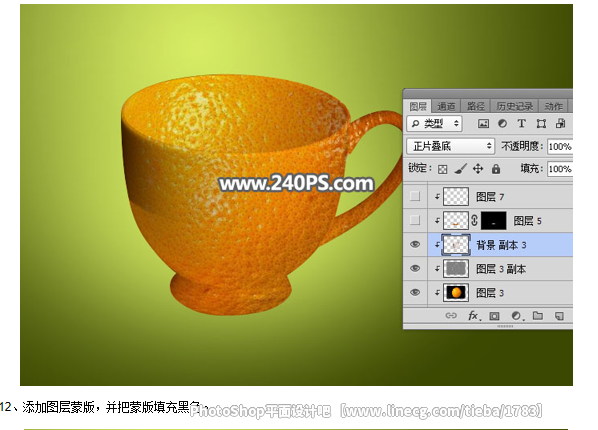Hide the 背景 副本 3 layer

pyautogui.click(x=415, y=244)
